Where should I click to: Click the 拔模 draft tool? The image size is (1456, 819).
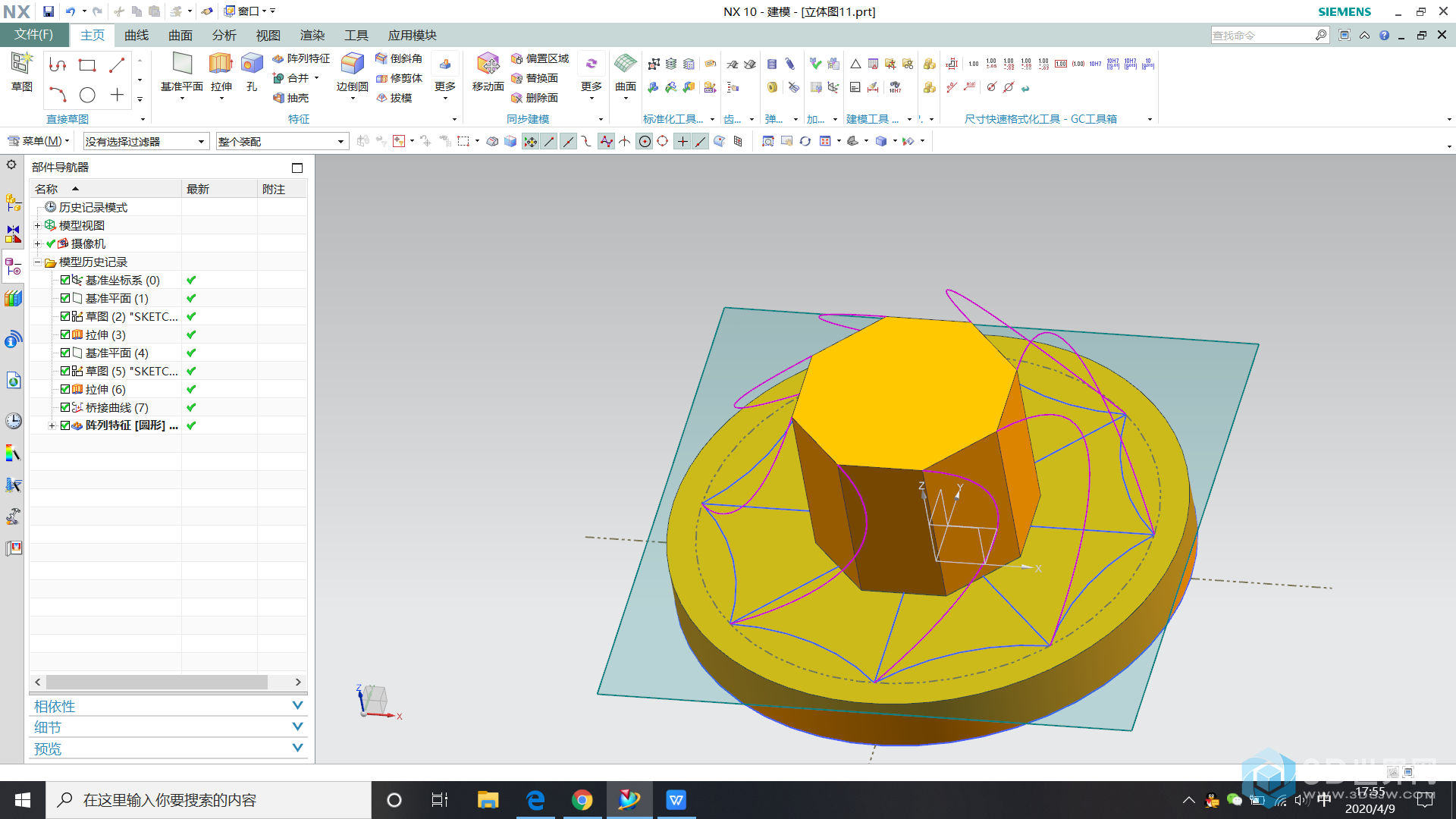pos(394,98)
